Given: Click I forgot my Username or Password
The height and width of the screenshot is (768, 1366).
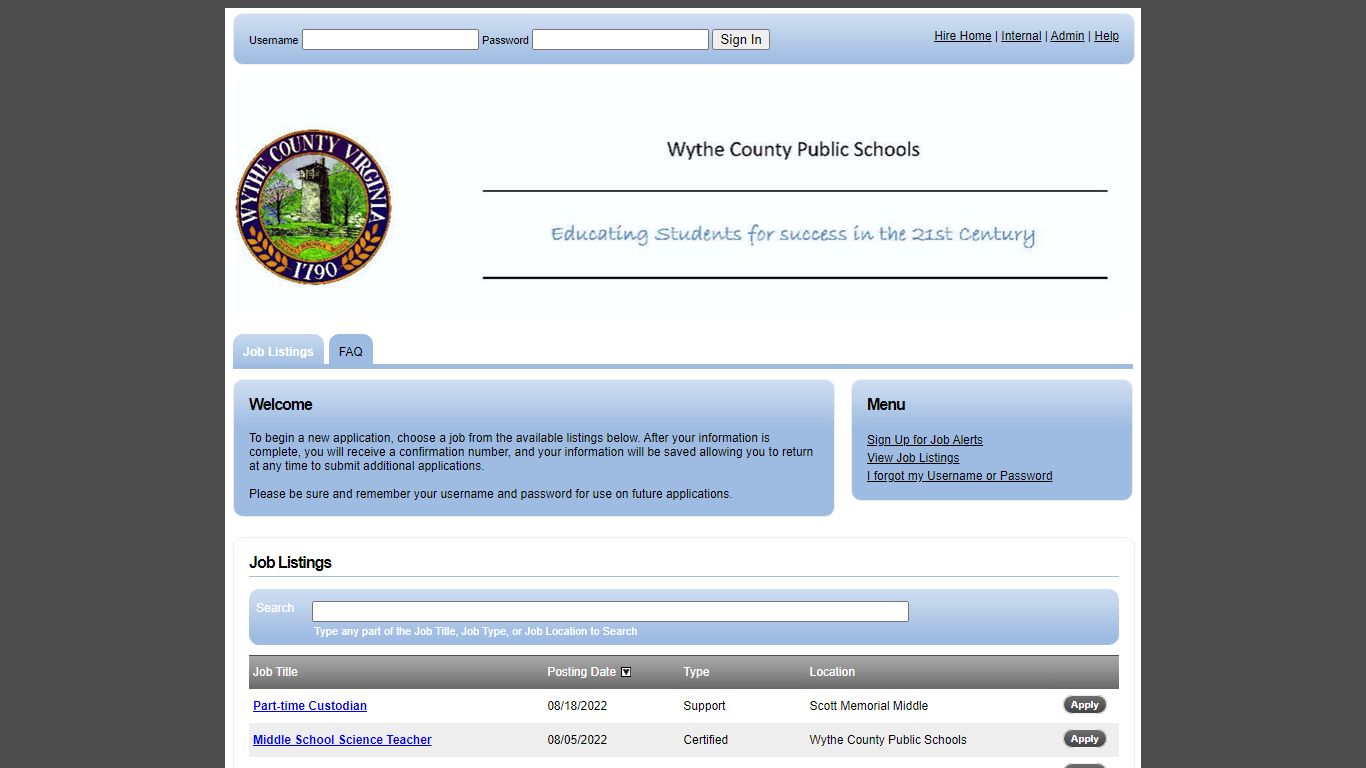Looking at the screenshot, I should [x=960, y=476].
